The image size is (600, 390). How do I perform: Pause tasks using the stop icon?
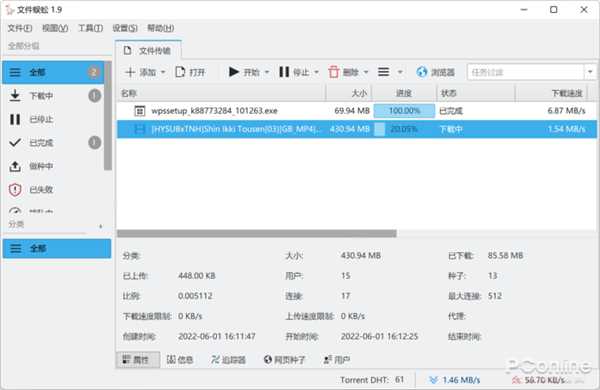tap(284, 72)
